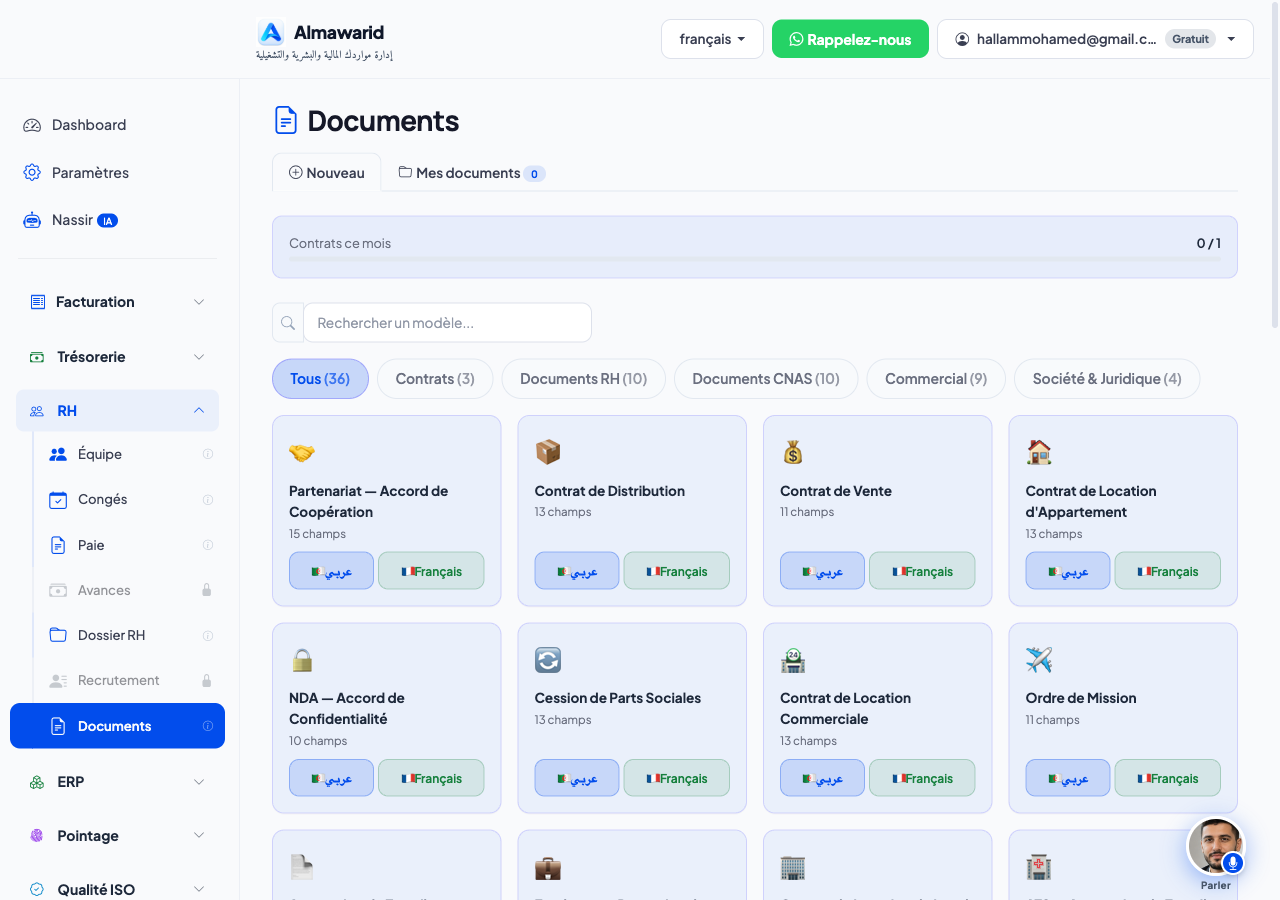Choose Arabic for Contrat de Vente
This screenshot has width=1280, height=900.
coord(822,571)
